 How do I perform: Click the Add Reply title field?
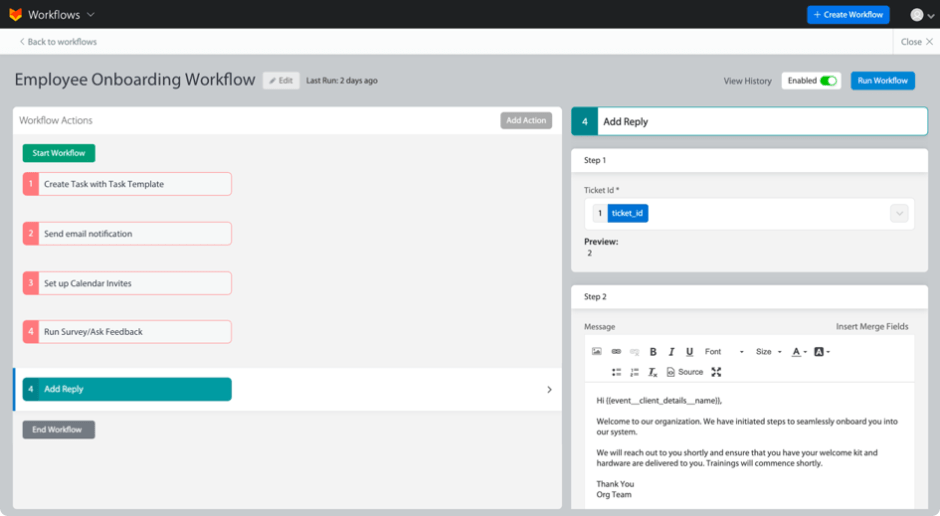point(762,121)
